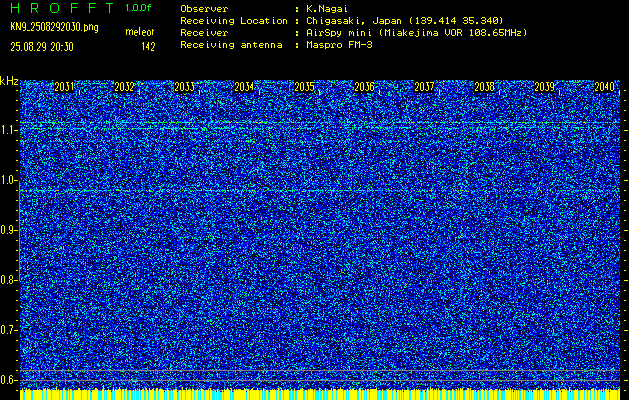Click the Receiving Location label
The height and width of the screenshot is (400, 629).
pos(234,21)
